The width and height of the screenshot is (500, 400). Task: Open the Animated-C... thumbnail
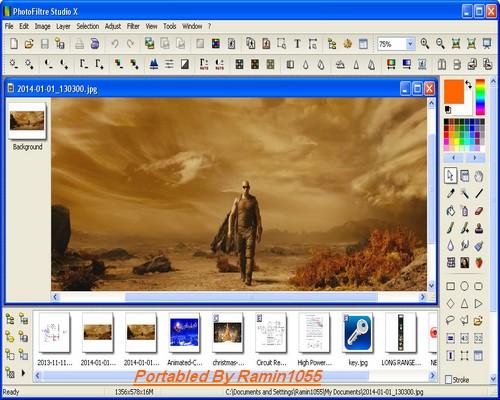click(x=184, y=333)
